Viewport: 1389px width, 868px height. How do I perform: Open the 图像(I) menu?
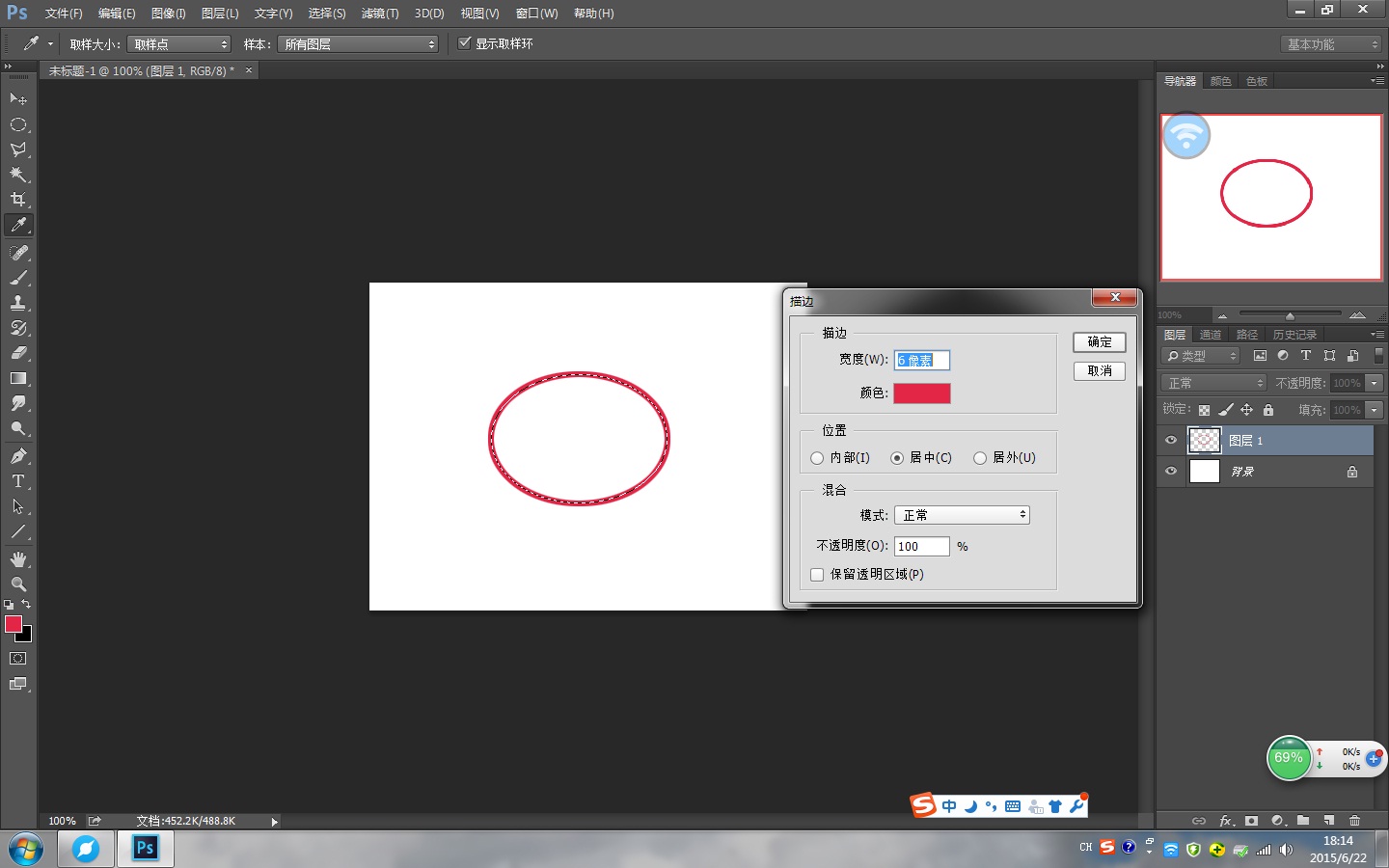click(x=169, y=14)
